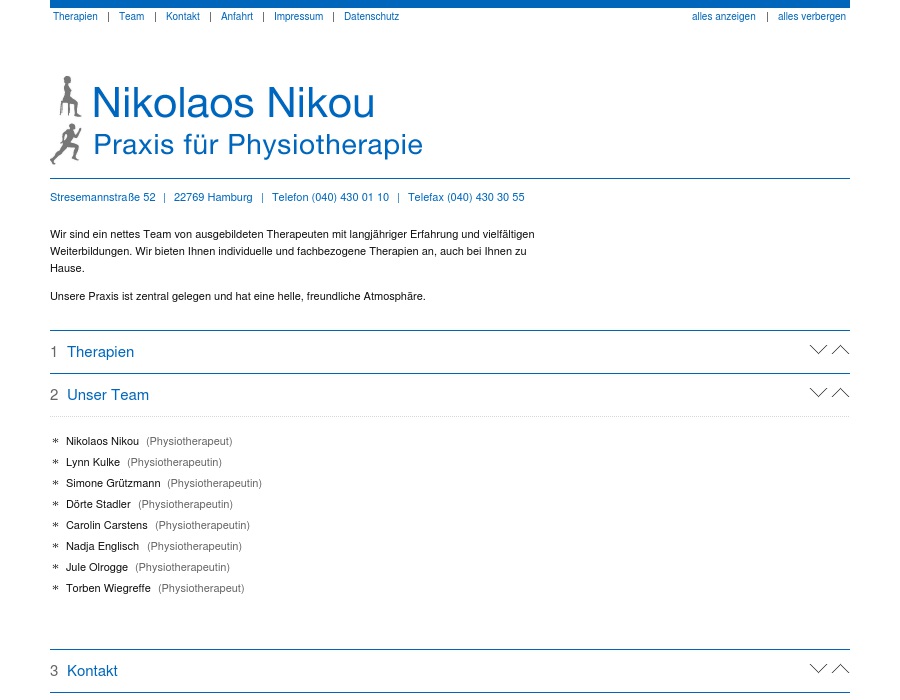900x700 pixels.
Task: Click the seated person pictogram in the logo
Action: click(68, 96)
